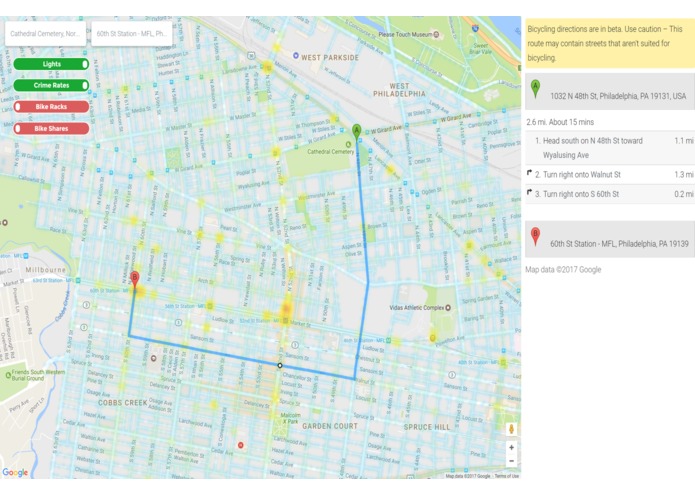The width and height of the screenshot is (695, 494).
Task: Enable the Bike Shares layer switch
Action: click(x=51, y=128)
